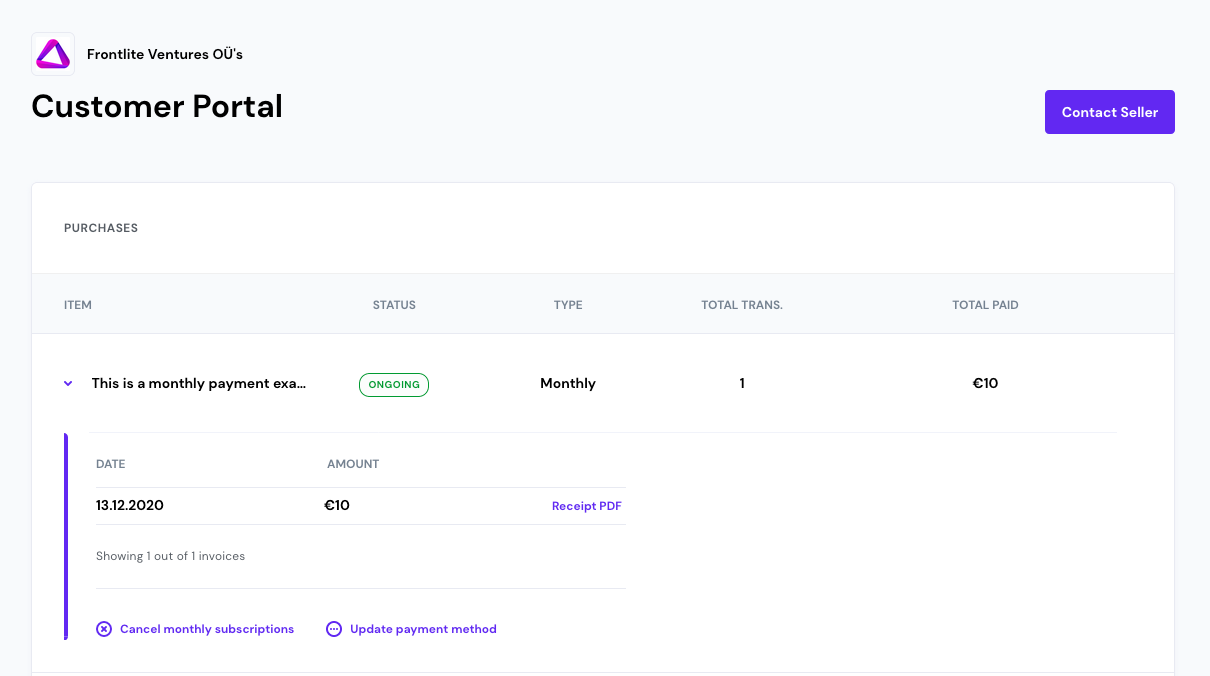This screenshot has width=1210, height=676.
Task: Click the Monthly type value
Action: (x=568, y=383)
